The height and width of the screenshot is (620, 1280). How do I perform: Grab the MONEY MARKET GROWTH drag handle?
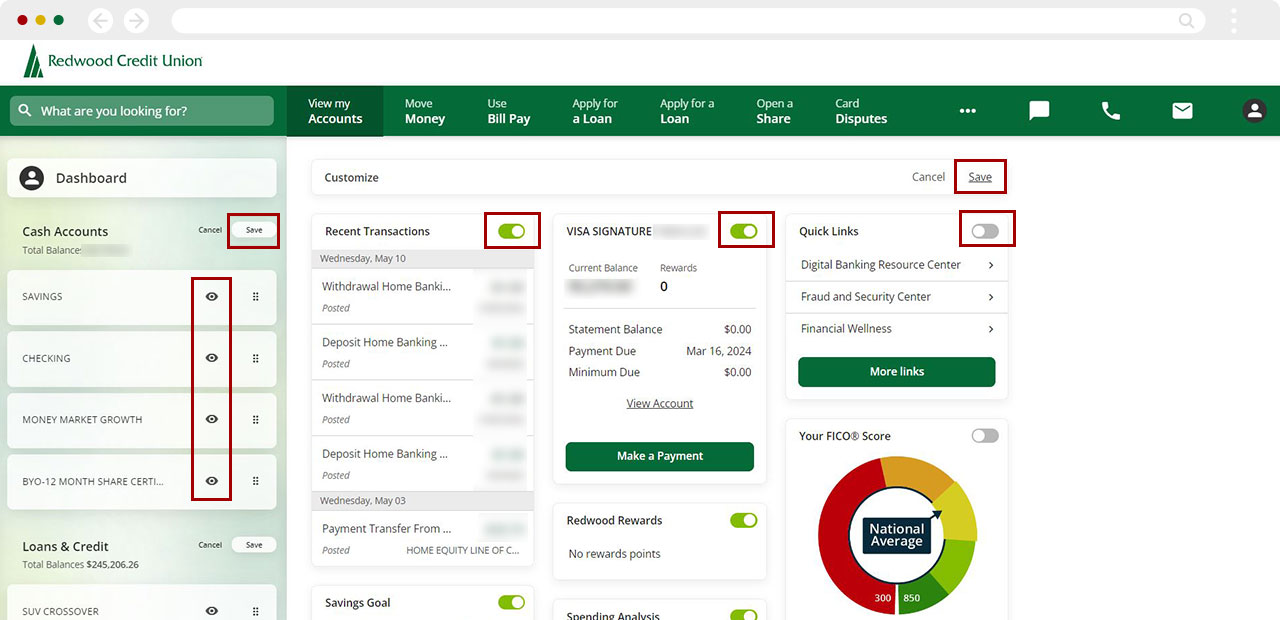pyautogui.click(x=256, y=420)
